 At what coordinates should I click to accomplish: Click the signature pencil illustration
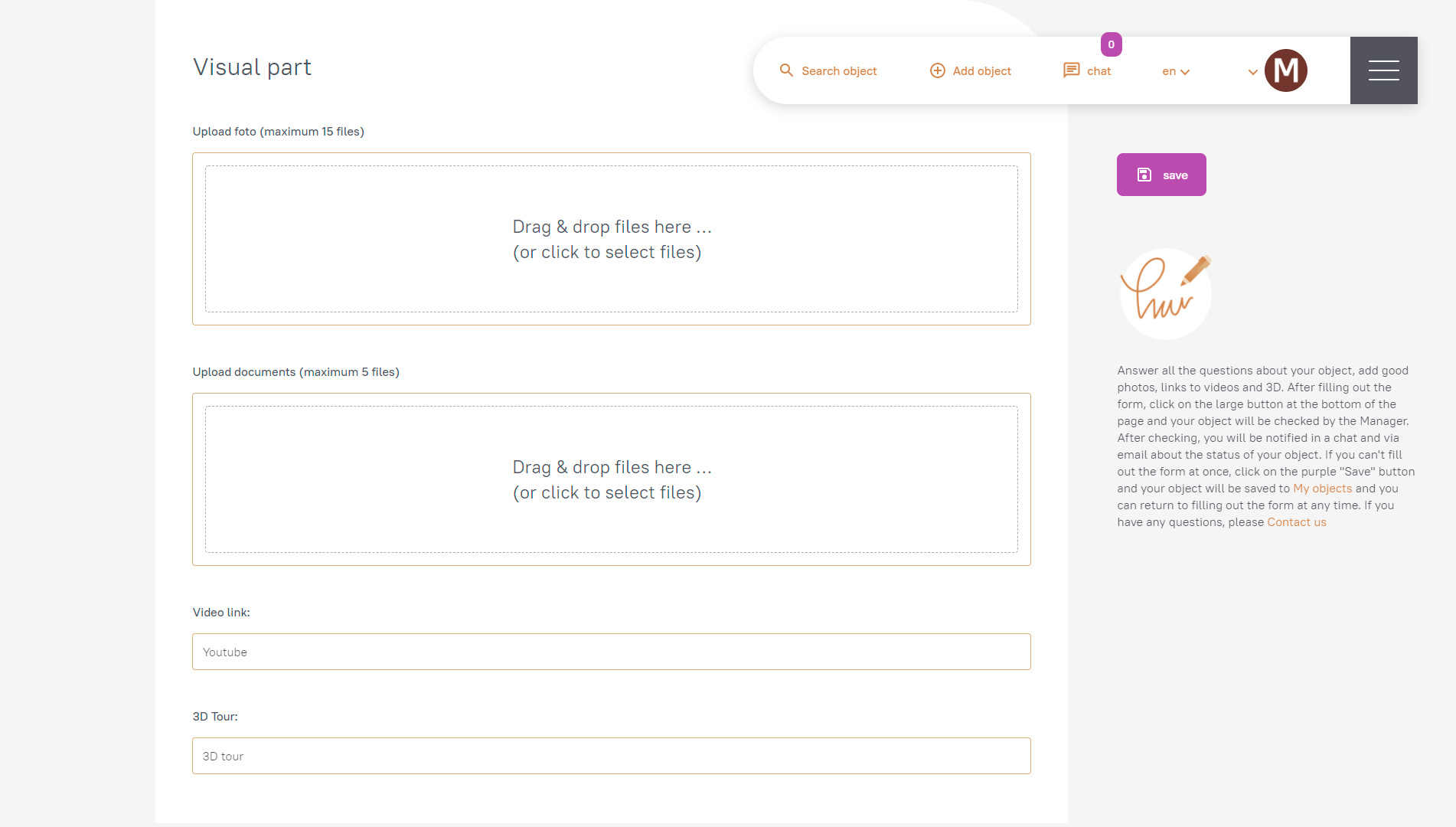[x=1165, y=294]
